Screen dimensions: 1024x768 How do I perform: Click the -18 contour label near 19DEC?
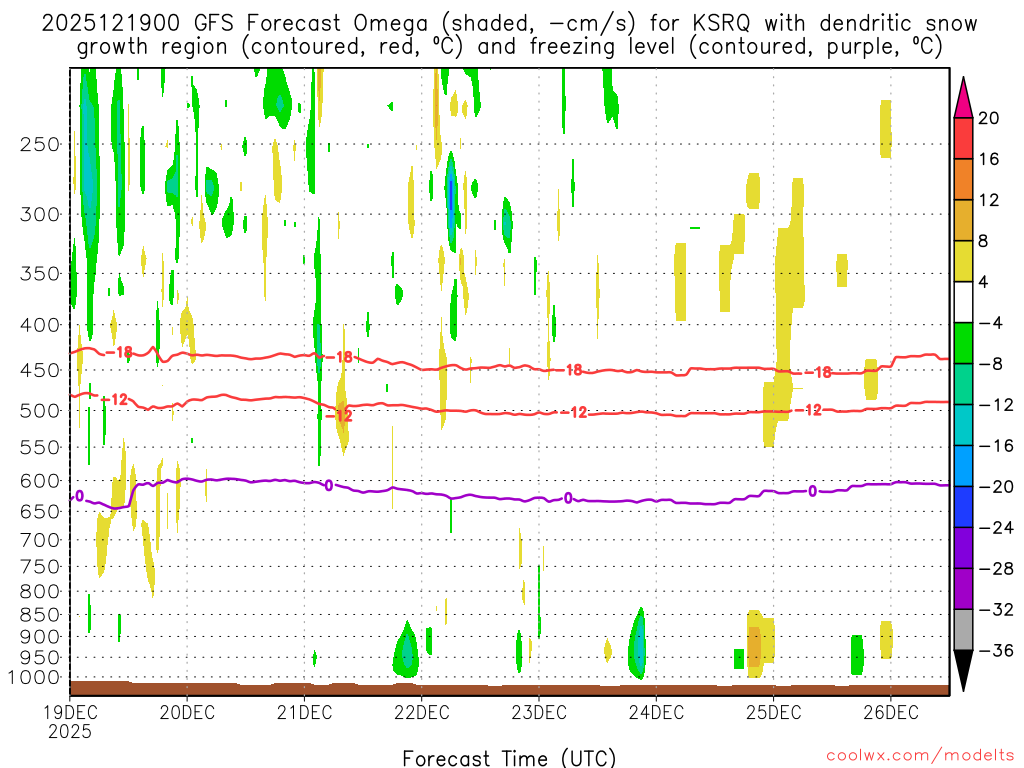click(118, 353)
